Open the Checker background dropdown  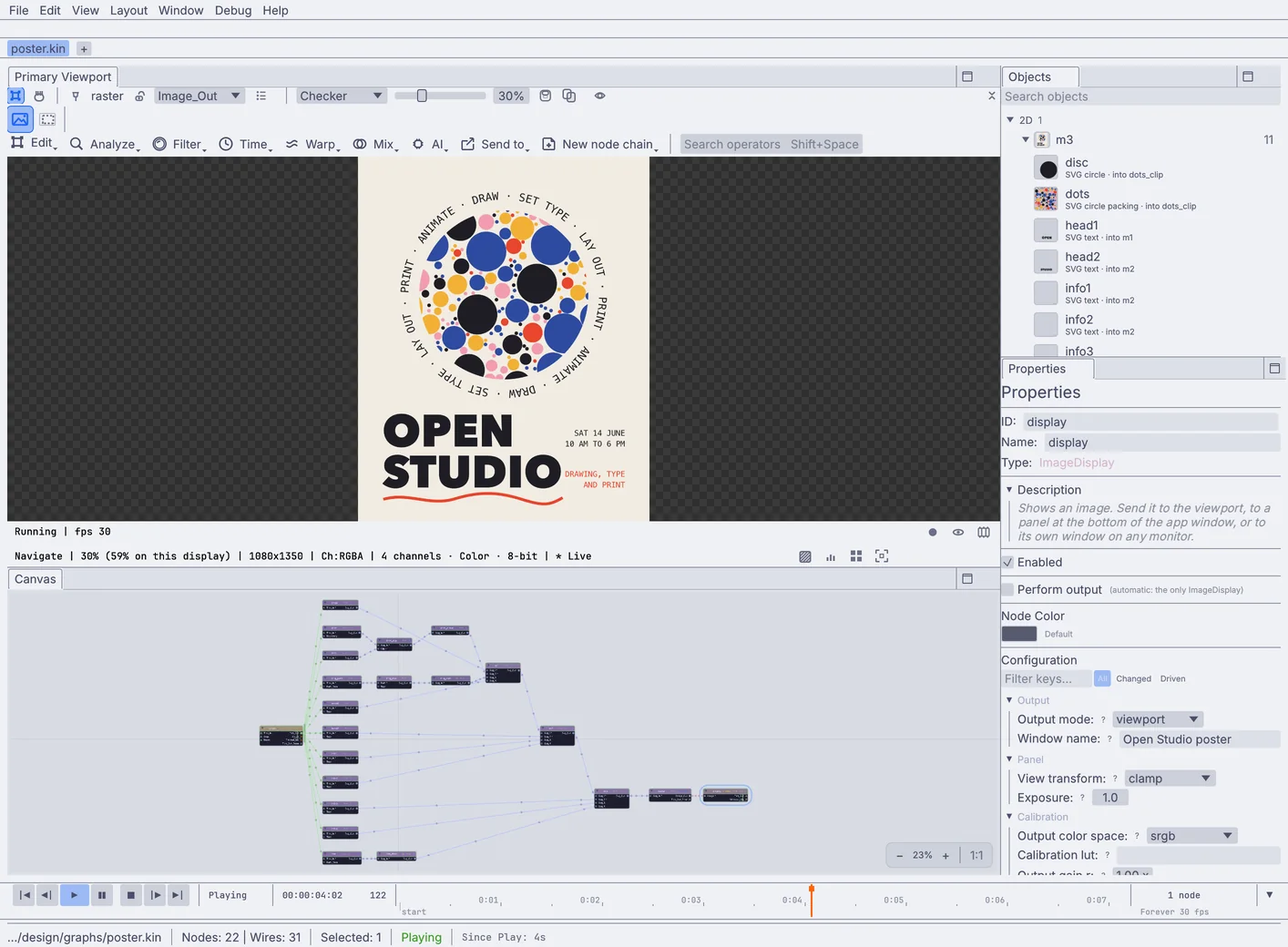pos(342,96)
